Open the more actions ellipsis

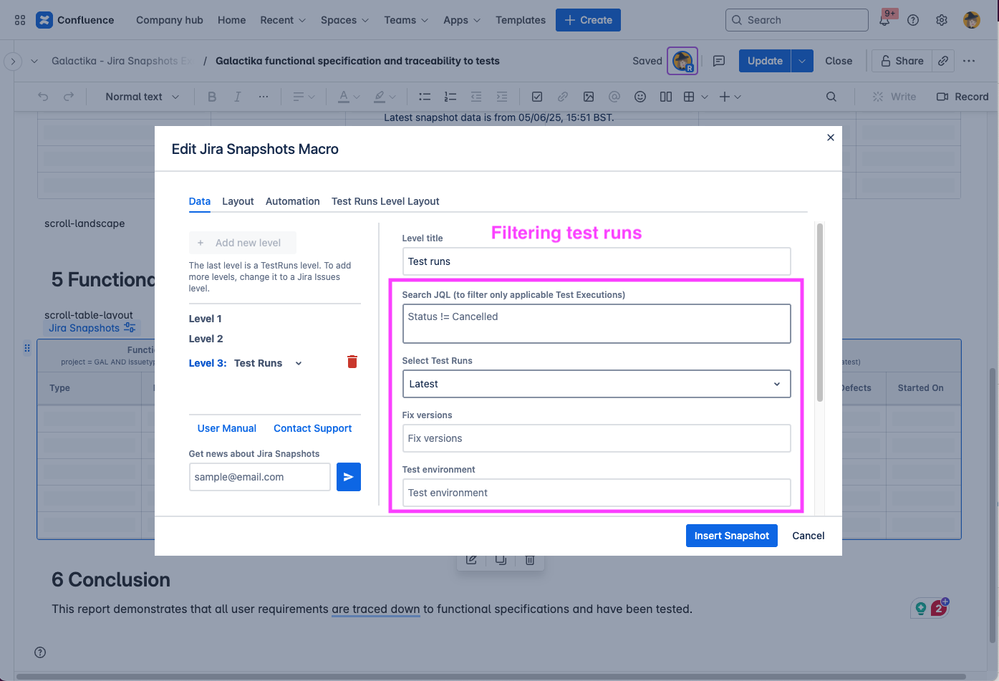click(x=969, y=61)
